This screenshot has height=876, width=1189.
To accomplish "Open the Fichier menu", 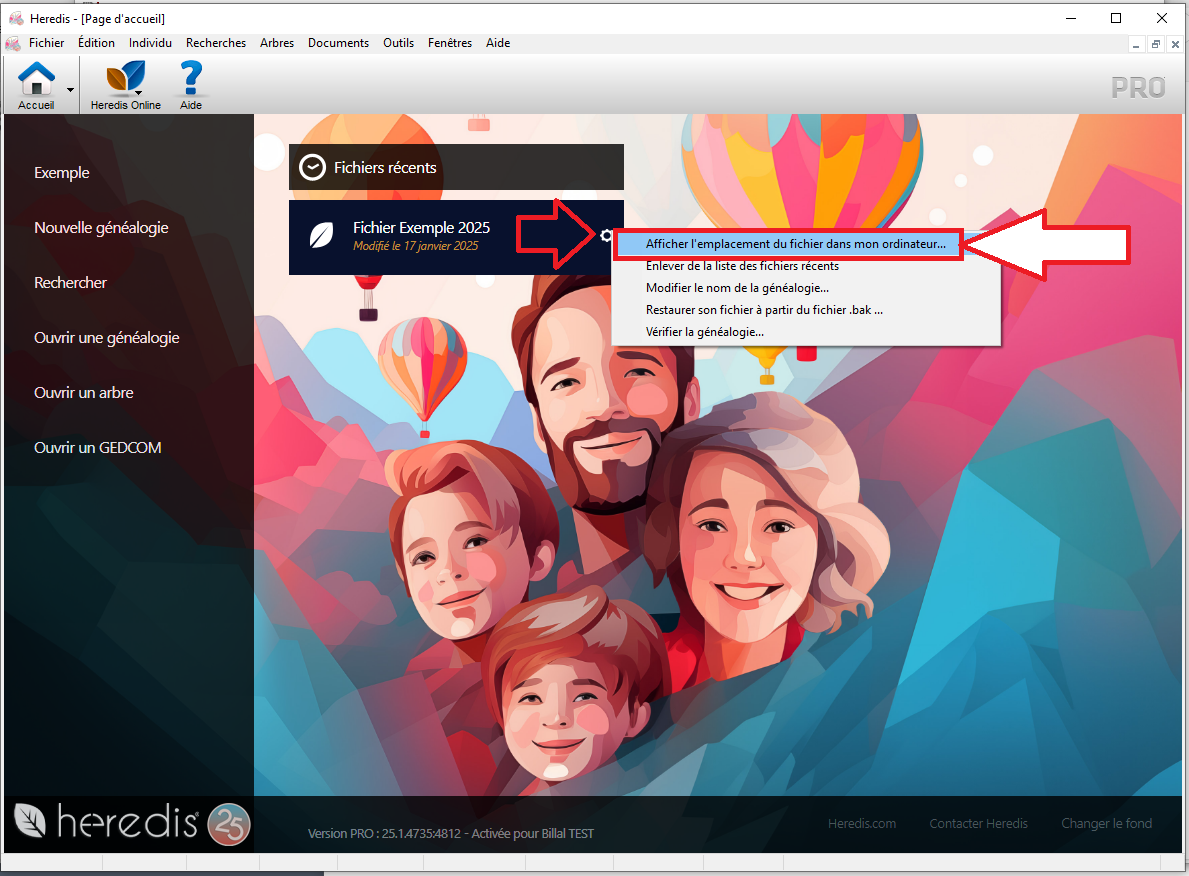I will pyautogui.click(x=46, y=43).
